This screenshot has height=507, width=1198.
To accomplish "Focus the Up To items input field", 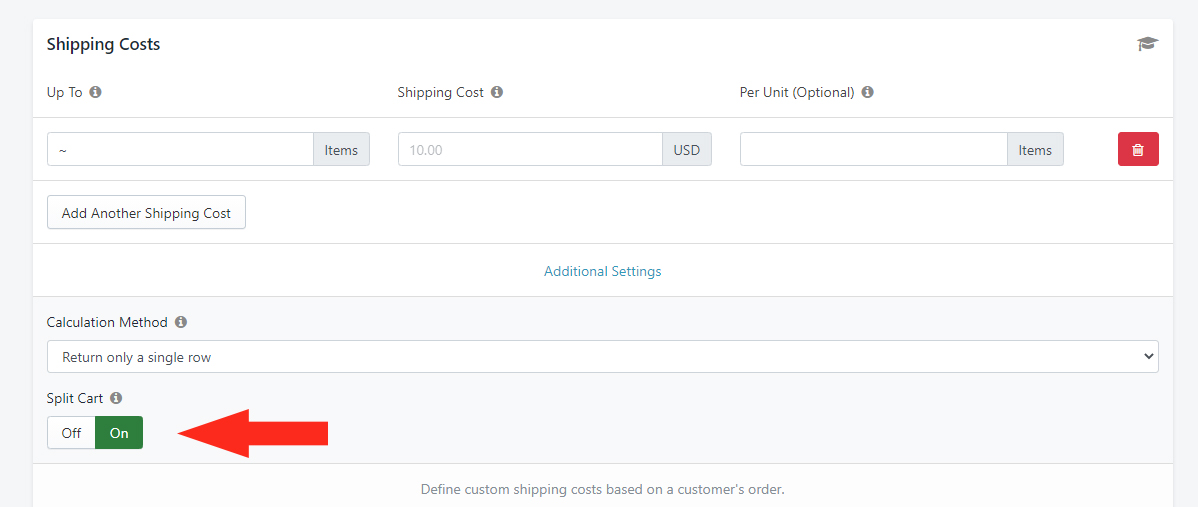I will (x=180, y=150).
